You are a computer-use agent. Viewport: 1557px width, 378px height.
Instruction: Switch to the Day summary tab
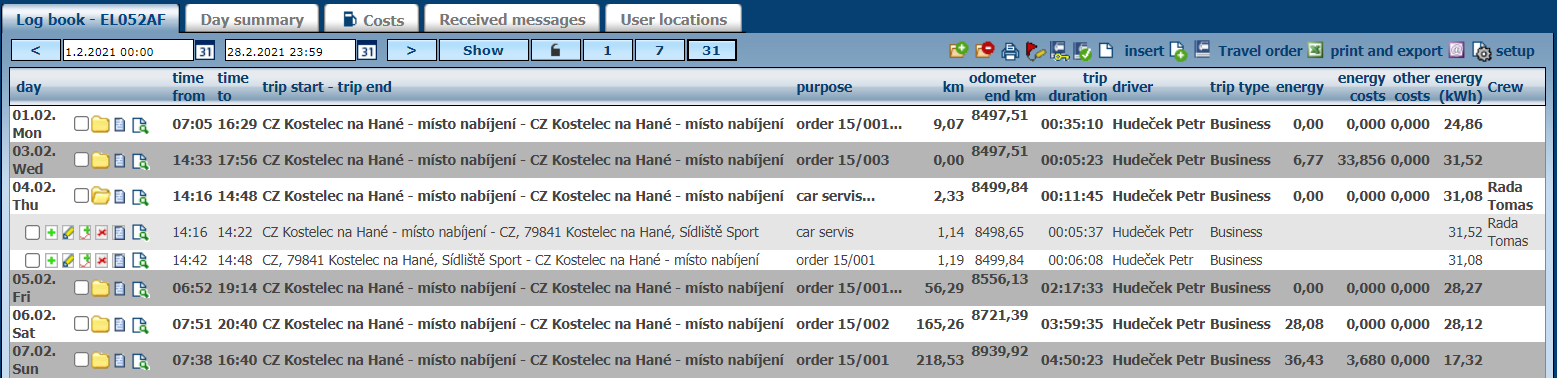tap(251, 19)
